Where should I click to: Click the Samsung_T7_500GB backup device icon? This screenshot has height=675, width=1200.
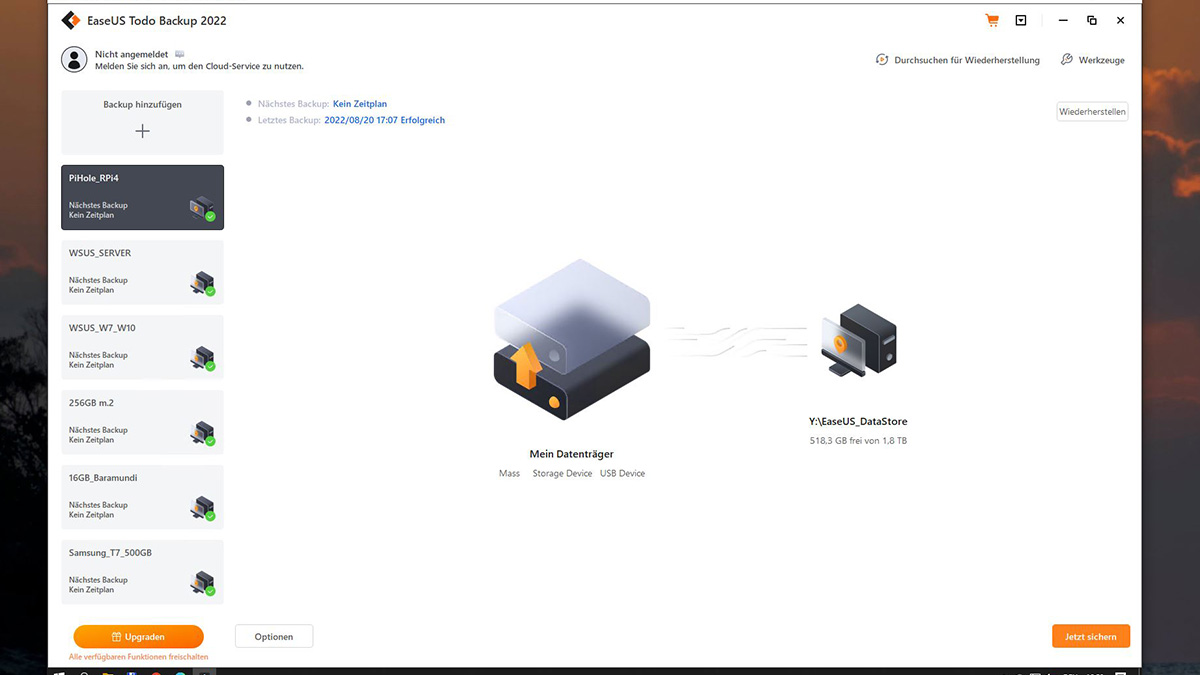point(203,583)
